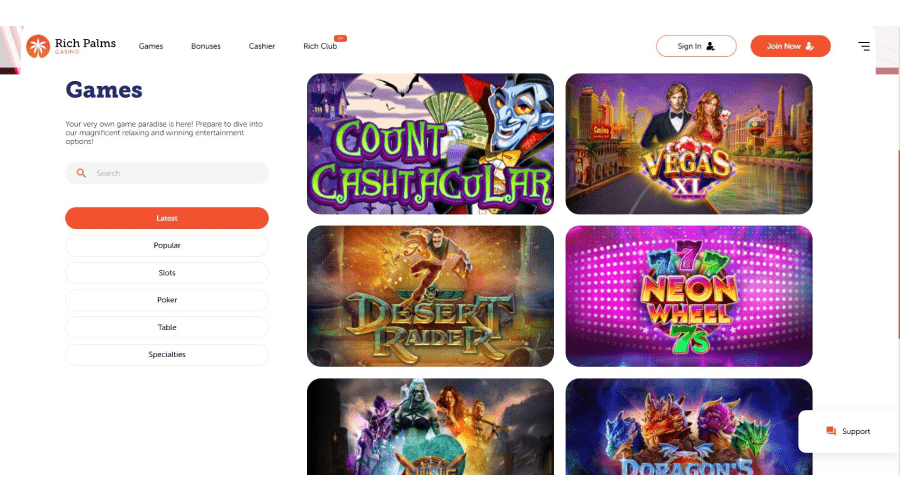
Task: Click the Rich Palms Casino palm logo
Action: [x=38, y=46]
